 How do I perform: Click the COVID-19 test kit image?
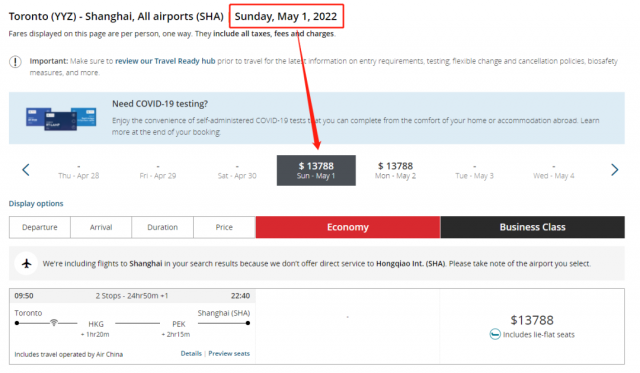tap(61, 118)
